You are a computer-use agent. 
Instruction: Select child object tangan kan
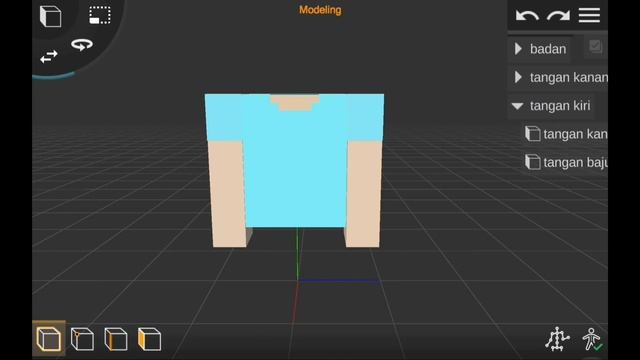(x=575, y=134)
